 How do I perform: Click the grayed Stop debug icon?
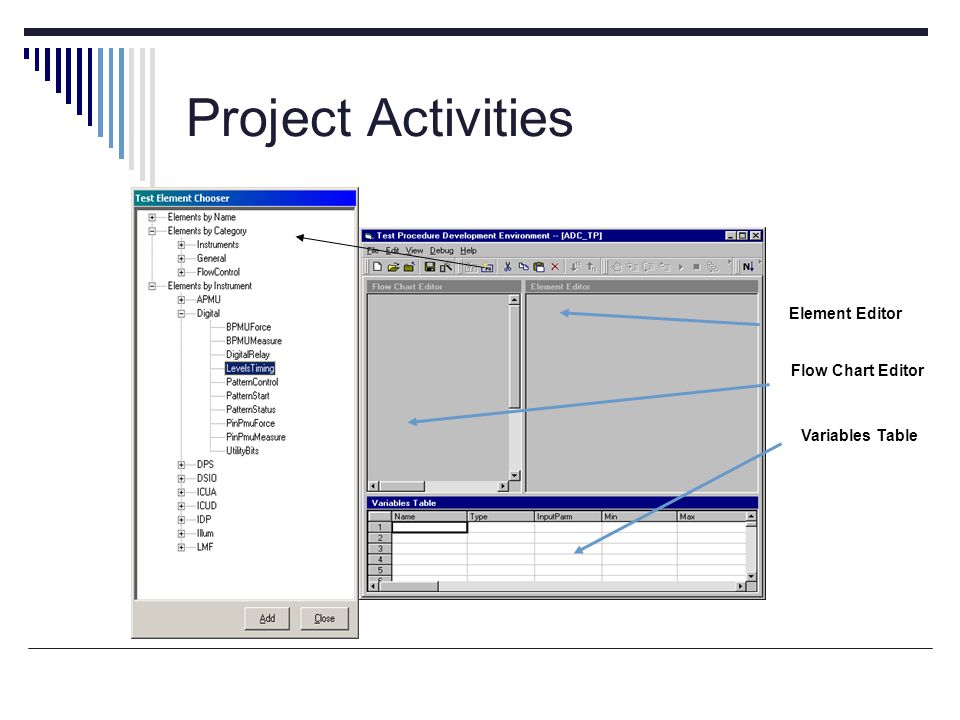tap(696, 267)
